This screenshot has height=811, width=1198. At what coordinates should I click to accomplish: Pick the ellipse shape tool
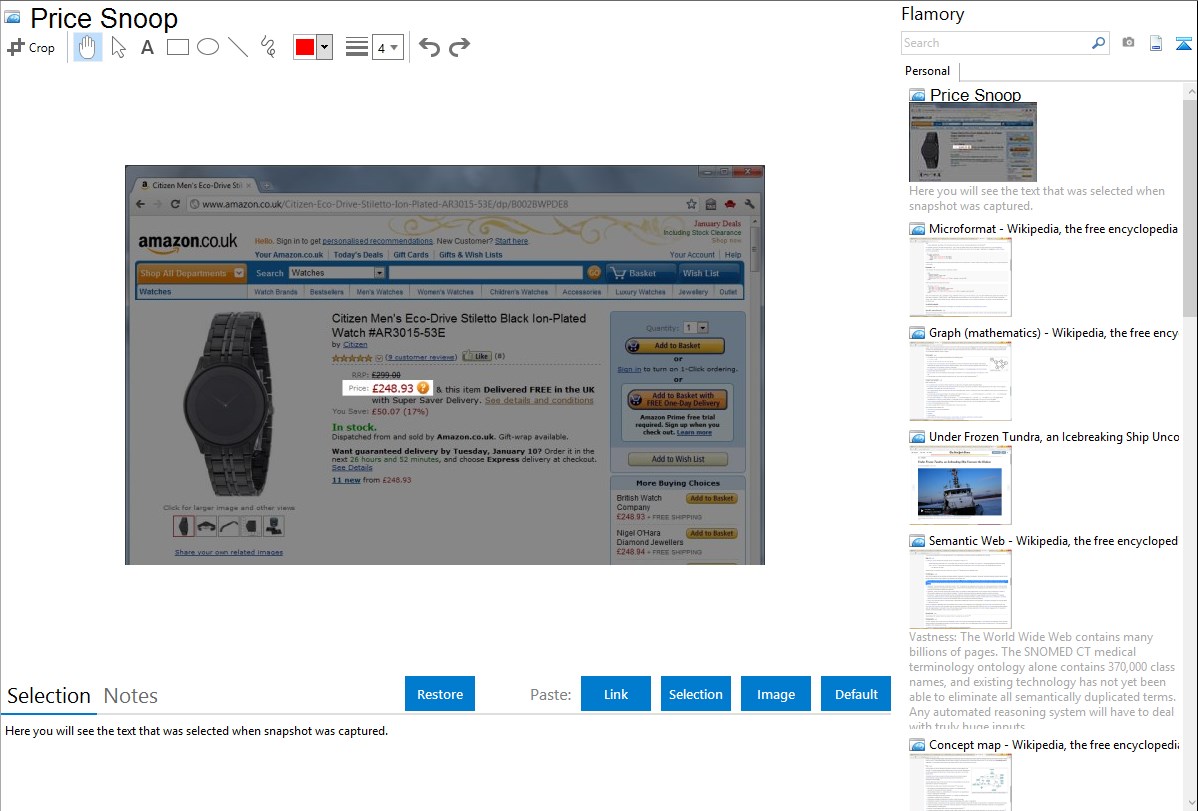[208, 47]
